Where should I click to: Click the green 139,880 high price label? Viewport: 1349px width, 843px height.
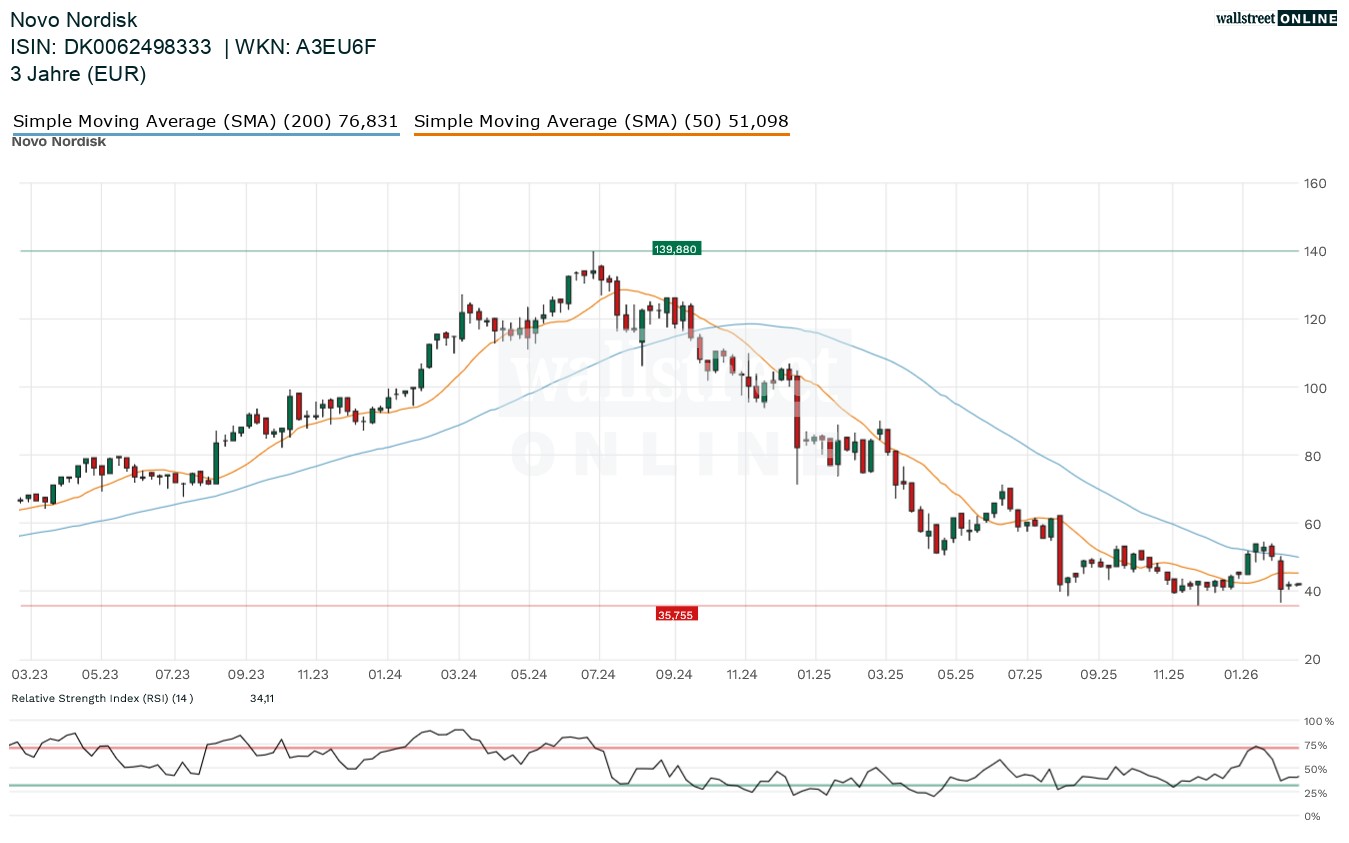click(676, 249)
